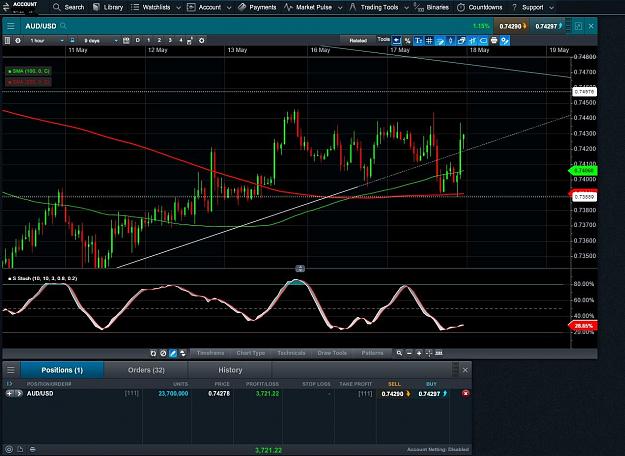Viewport: 625px width, 456px height.
Task: Click the Related button
Action: pos(358,40)
